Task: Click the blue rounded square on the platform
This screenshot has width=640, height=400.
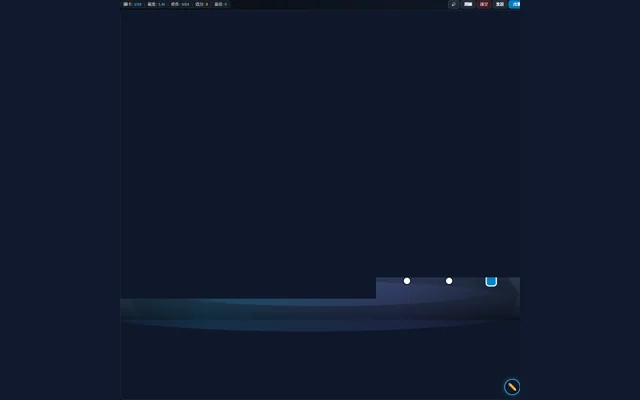Action: coord(491,281)
